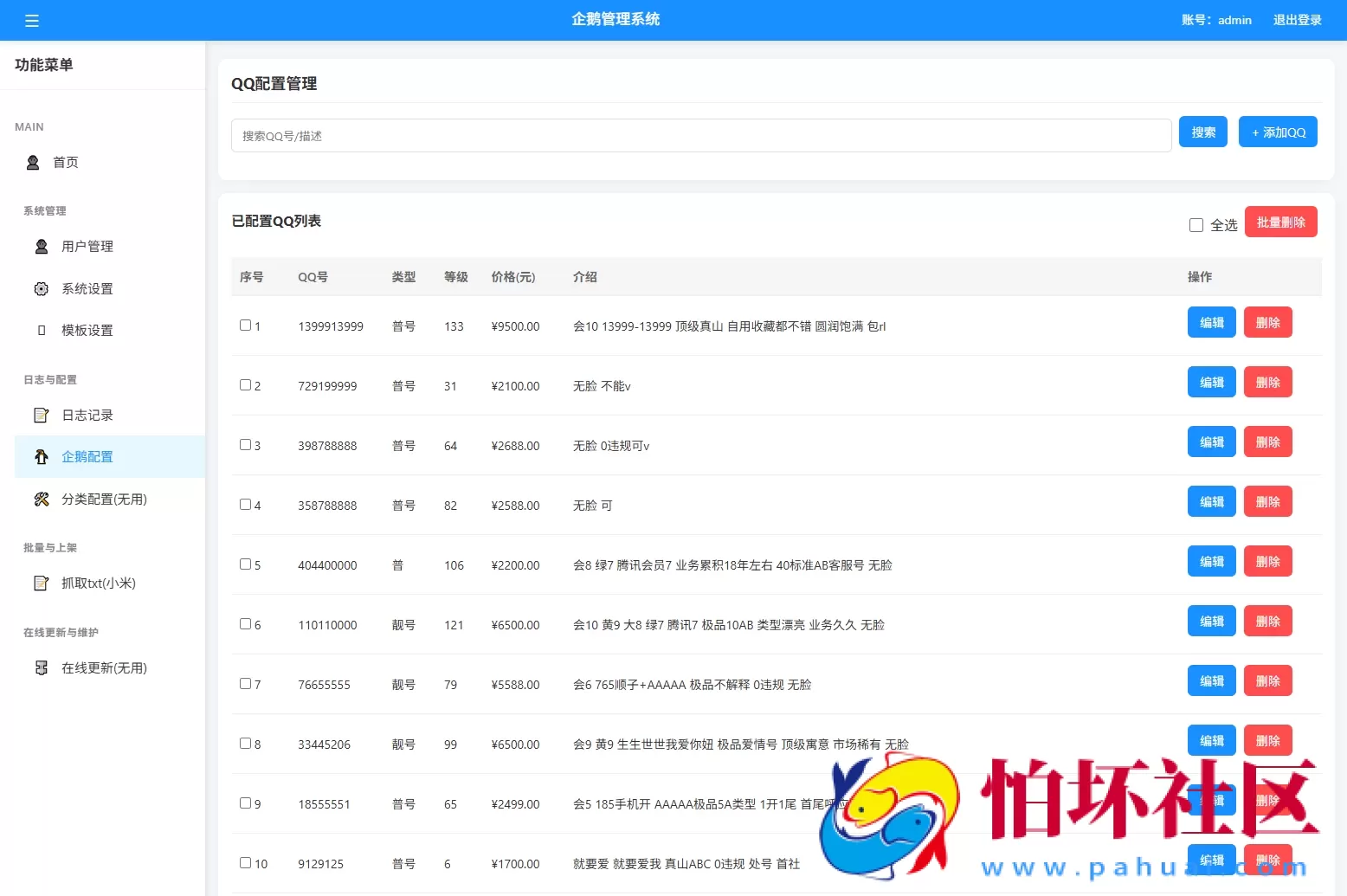Click the 搜索 search button
The image size is (1347, 896).
point(1202,132)
